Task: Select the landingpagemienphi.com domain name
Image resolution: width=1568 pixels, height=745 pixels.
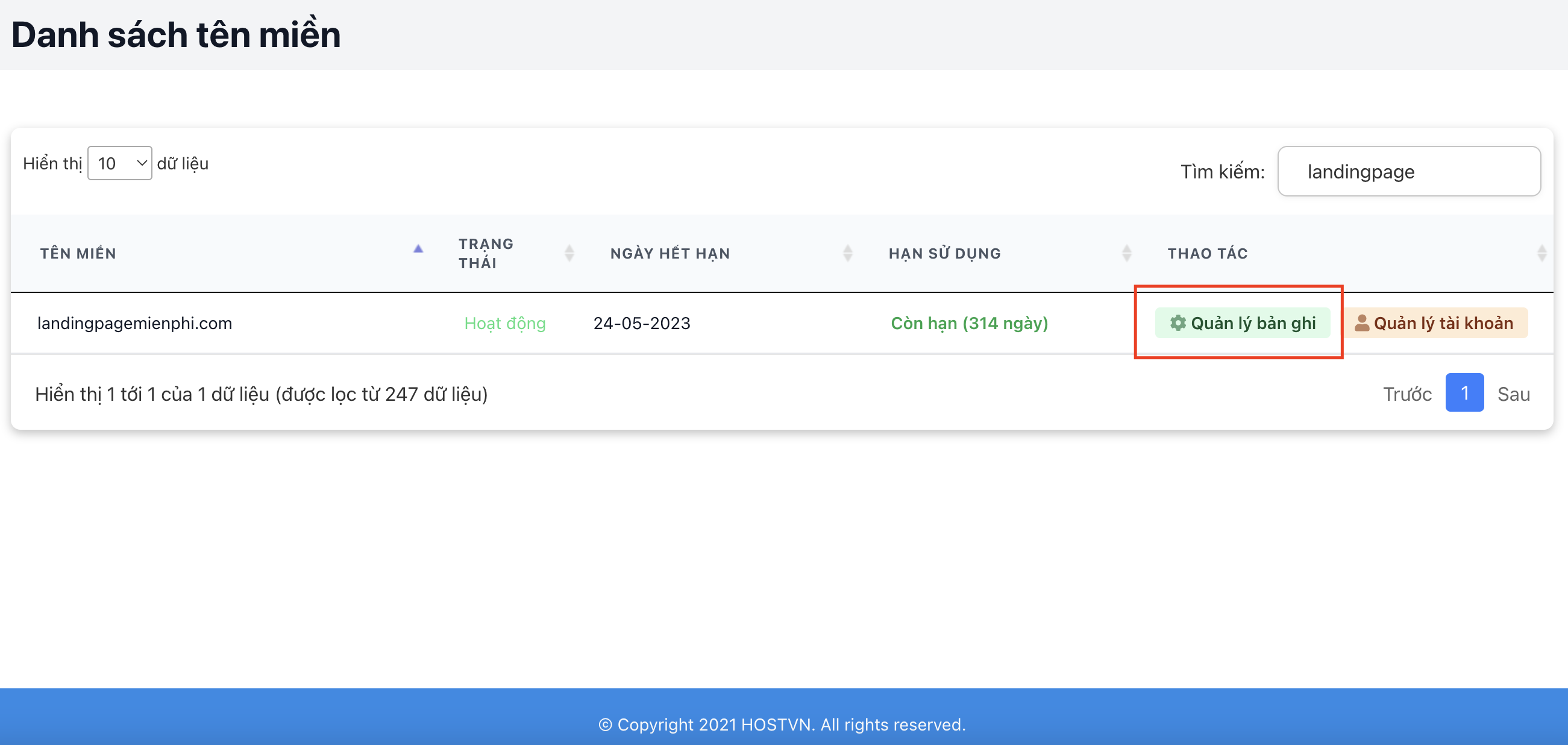Action: (134, 322)
